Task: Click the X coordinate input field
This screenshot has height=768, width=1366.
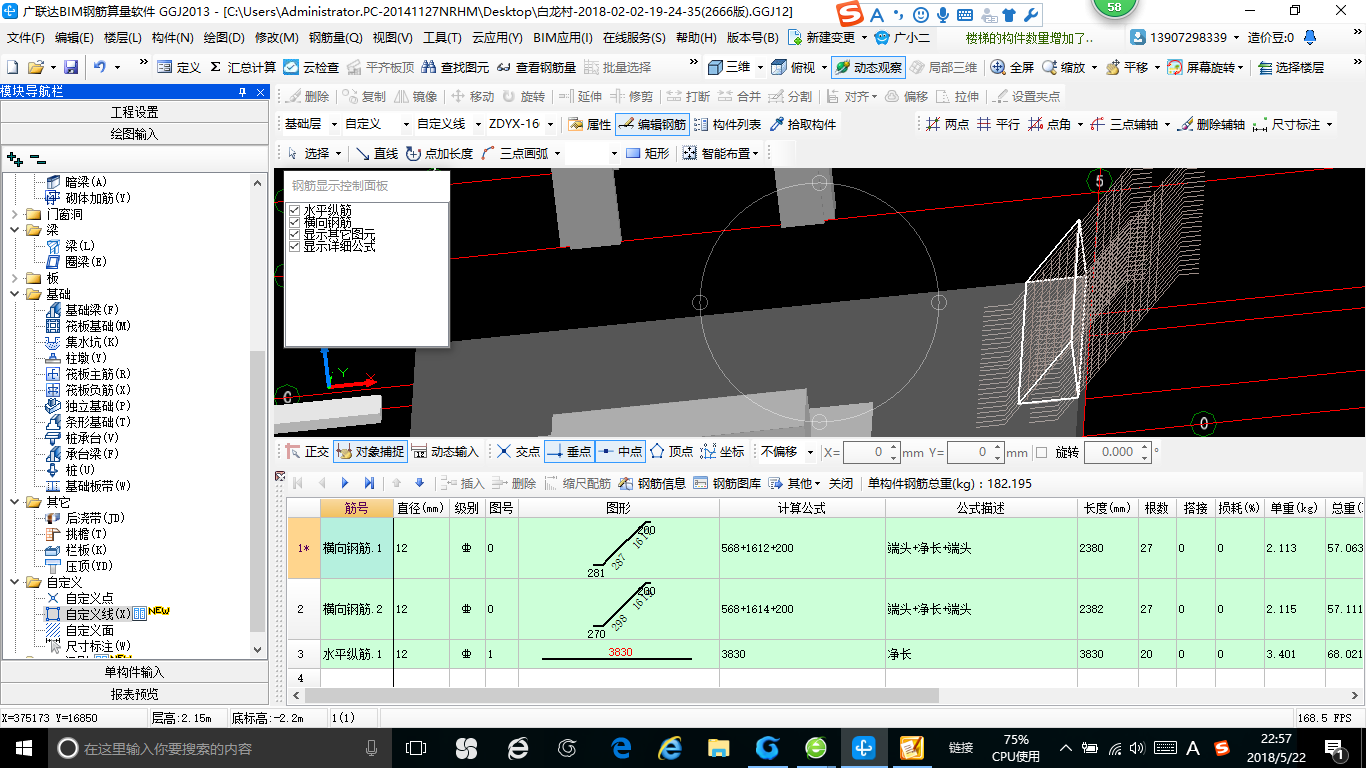Action: click(872, 452)
